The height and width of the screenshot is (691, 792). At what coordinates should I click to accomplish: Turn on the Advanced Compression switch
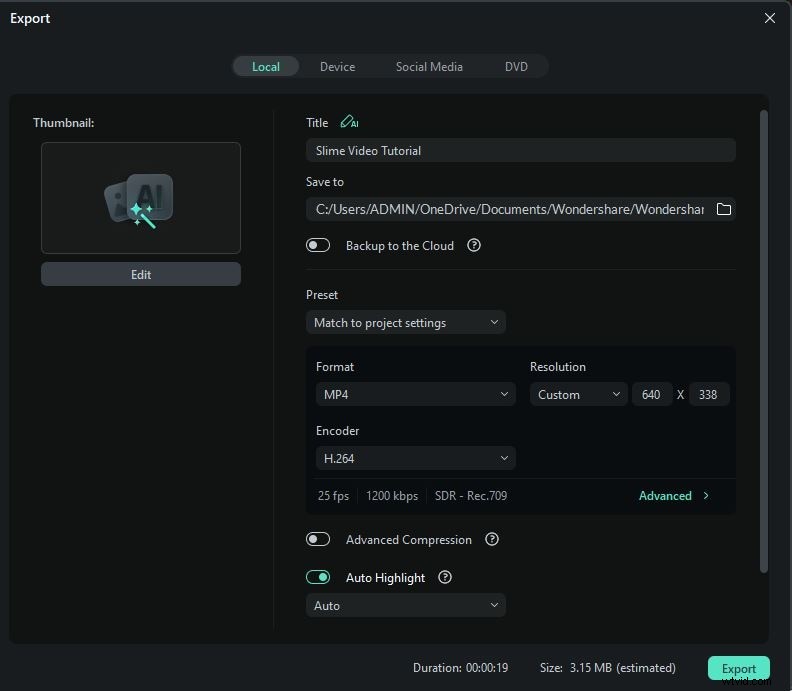coord(318,539)
